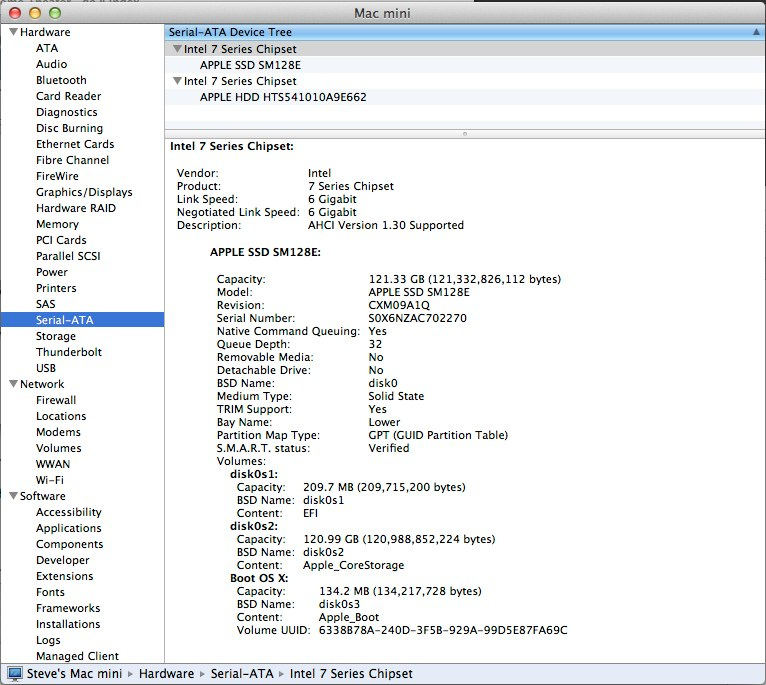Click Steve's Mac mini in the path bar
The image size is (766, 685).
tap(75, 674)
